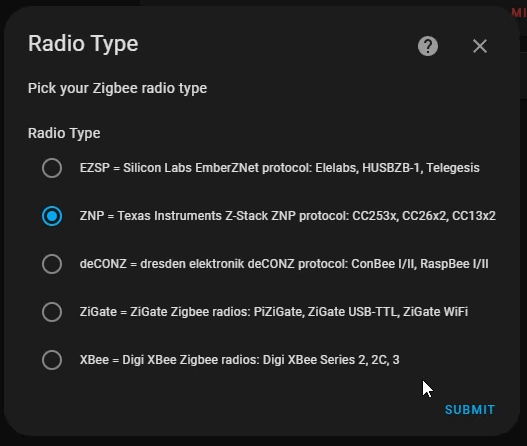Click the dark strip above the dialog

tap(264, 2)
